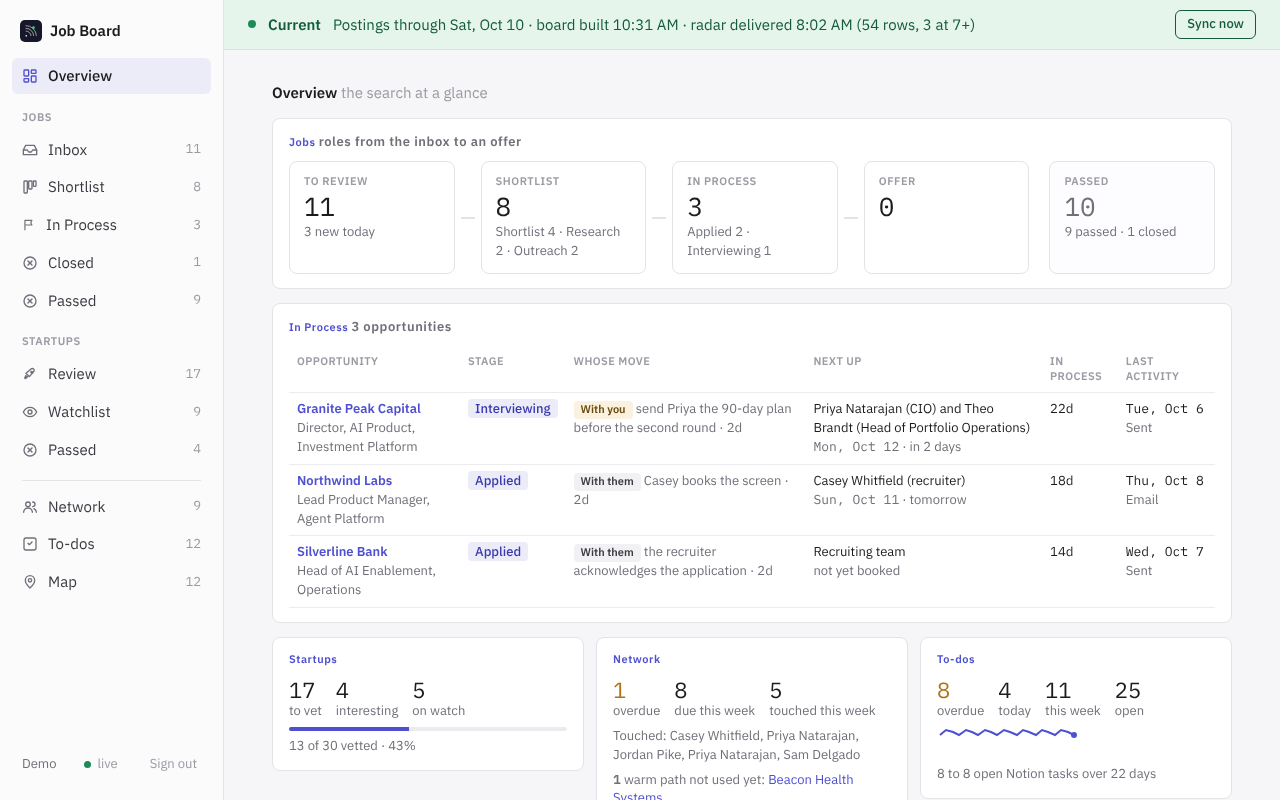Click the green Current status dot
The image size is (1280, 800).
pos(252,24)
